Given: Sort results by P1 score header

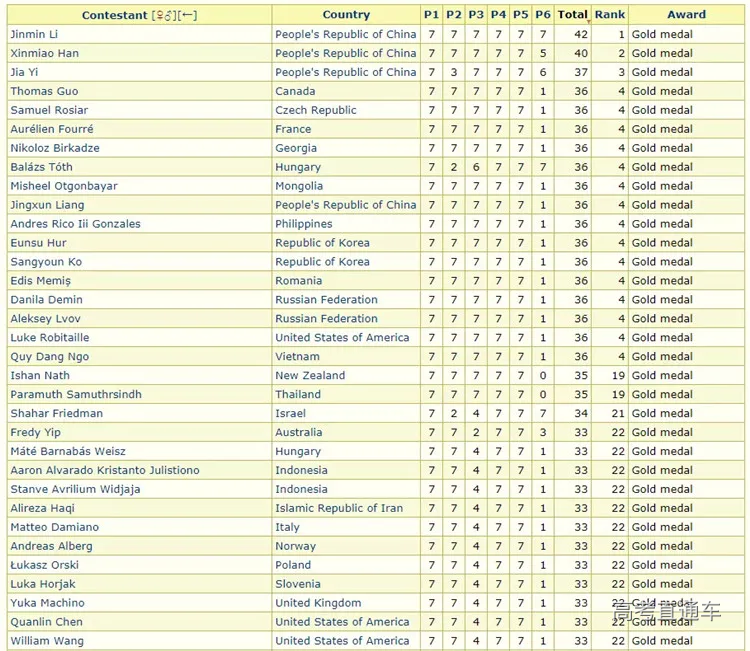Looking at the screenshot, I should pyautogui.click(x=431, y=15).
